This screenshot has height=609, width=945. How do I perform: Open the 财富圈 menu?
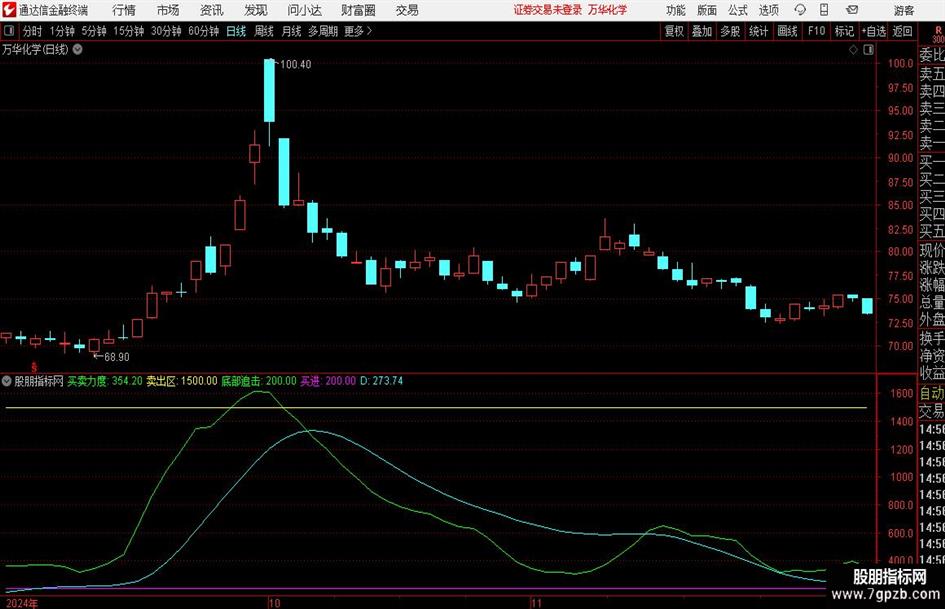click(358, 10)
